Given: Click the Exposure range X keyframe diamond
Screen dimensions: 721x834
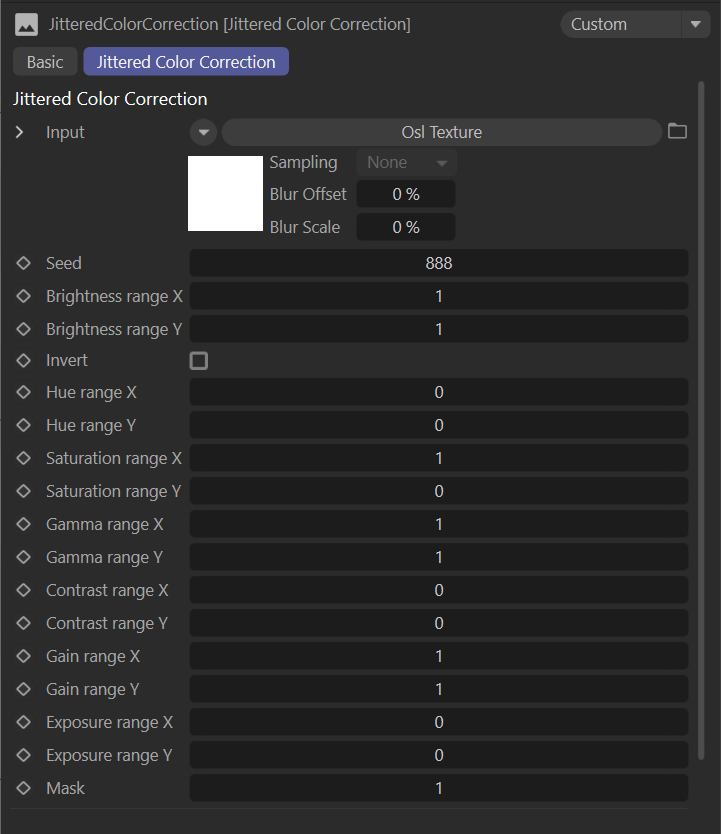Looking at the screenshot, I should [24, 722].
